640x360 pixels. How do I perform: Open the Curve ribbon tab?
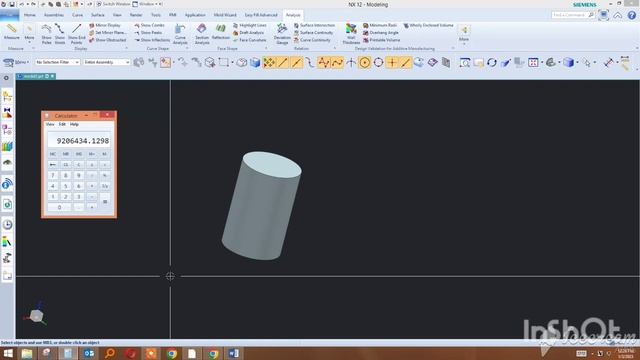(77, 15)
